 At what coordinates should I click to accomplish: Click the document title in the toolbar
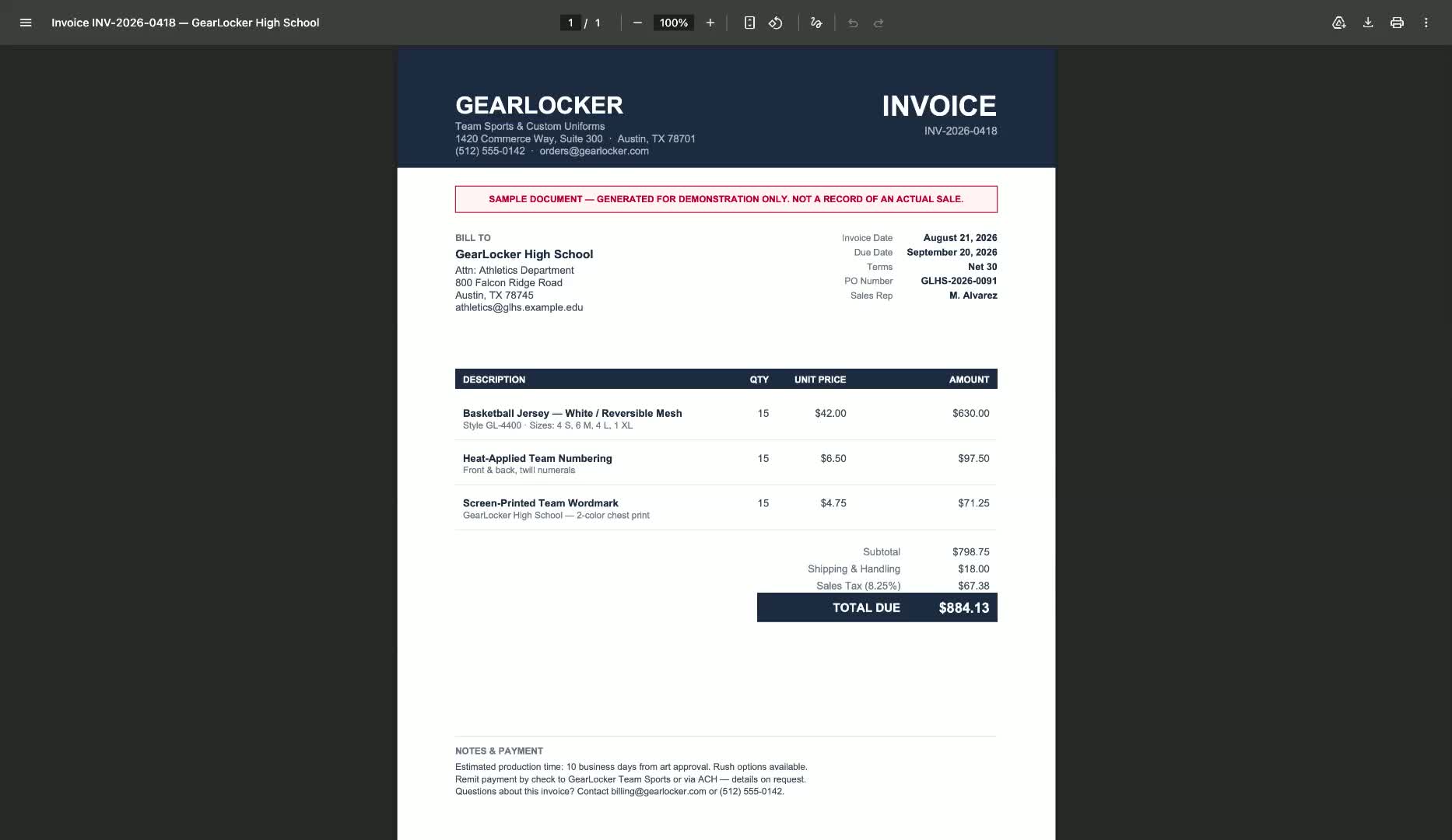[x=185, y=23]
